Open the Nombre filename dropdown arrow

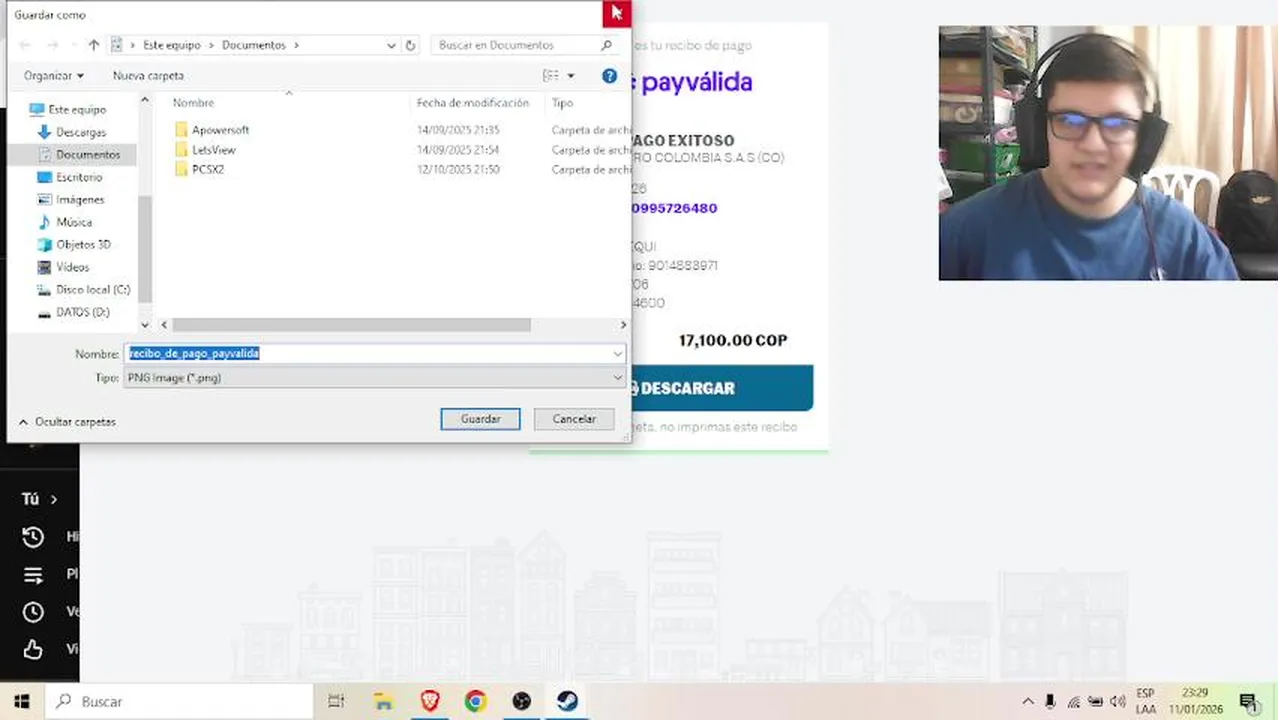(x=618, y=354)
